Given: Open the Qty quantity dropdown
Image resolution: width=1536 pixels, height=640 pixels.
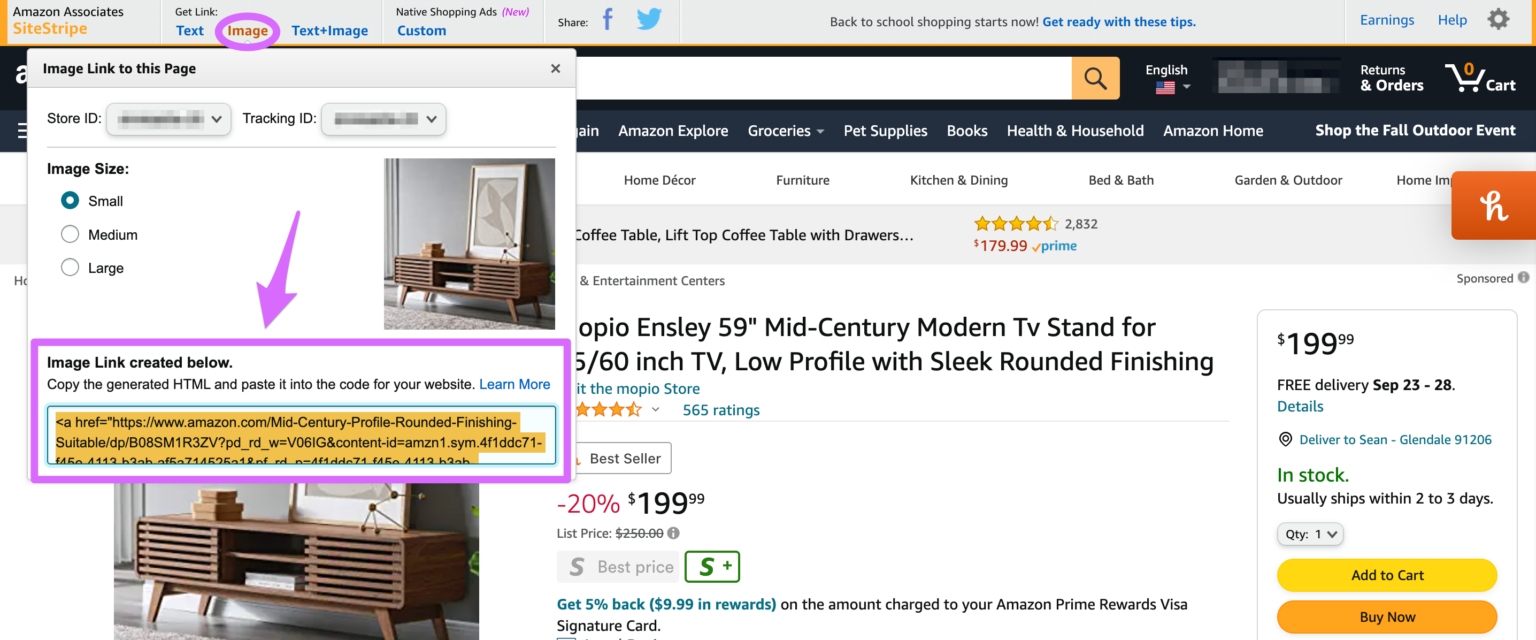Looking at the screenshot, I should click(1310, 534).
